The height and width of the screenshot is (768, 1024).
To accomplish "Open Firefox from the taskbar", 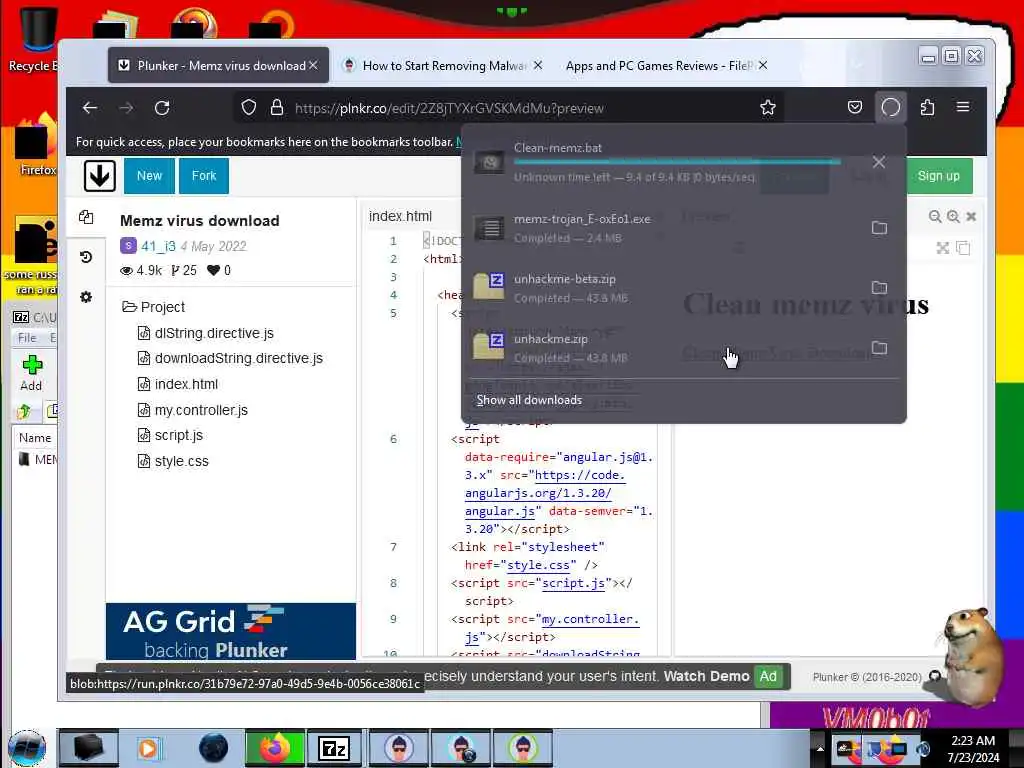I will [275, 748].
